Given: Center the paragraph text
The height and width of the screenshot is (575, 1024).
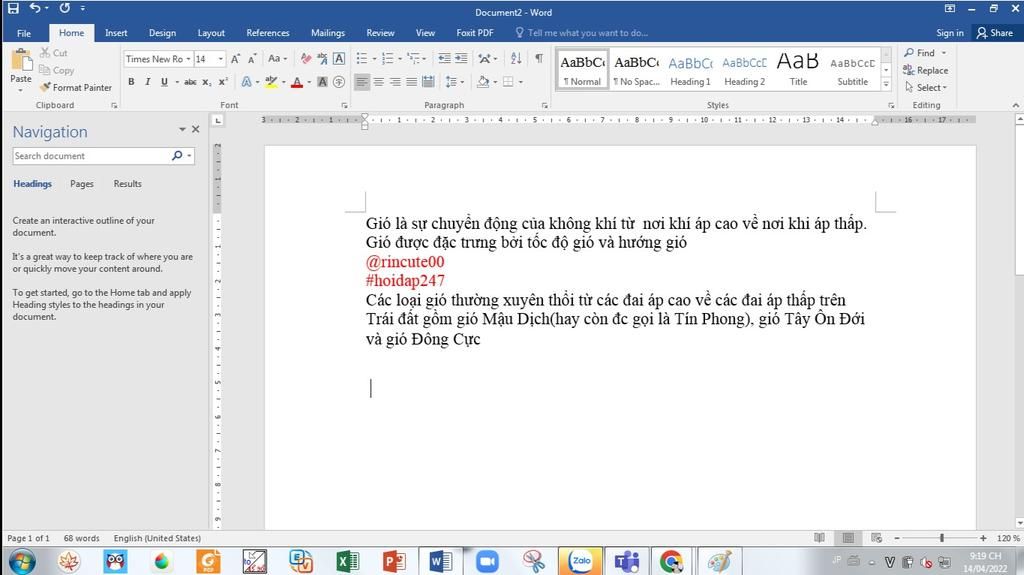Looking at the screenshot, I should (379, 82).
